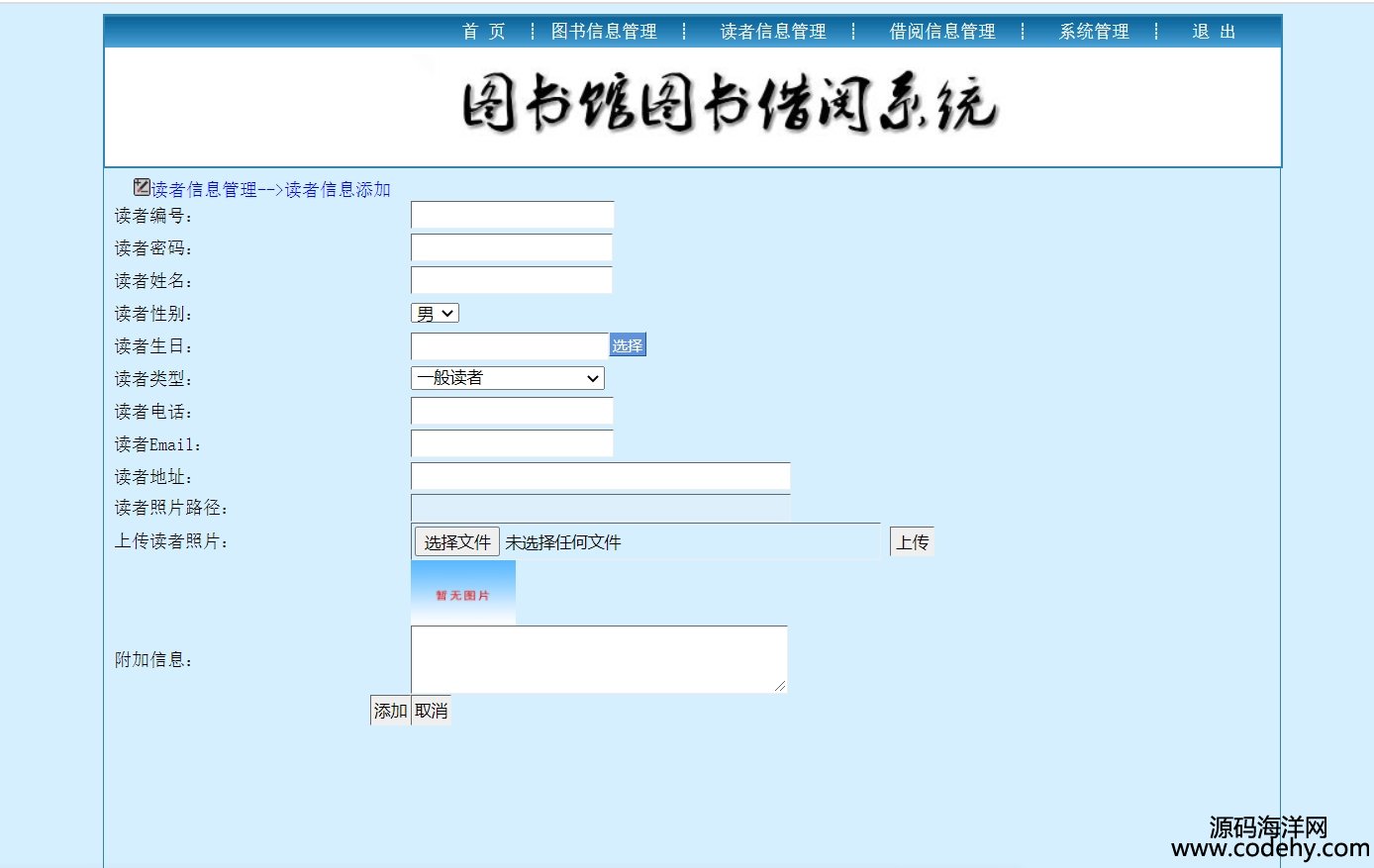Focus the 附加信息 text area
Screen dimensions: 1374x868
tap(599, 659)
